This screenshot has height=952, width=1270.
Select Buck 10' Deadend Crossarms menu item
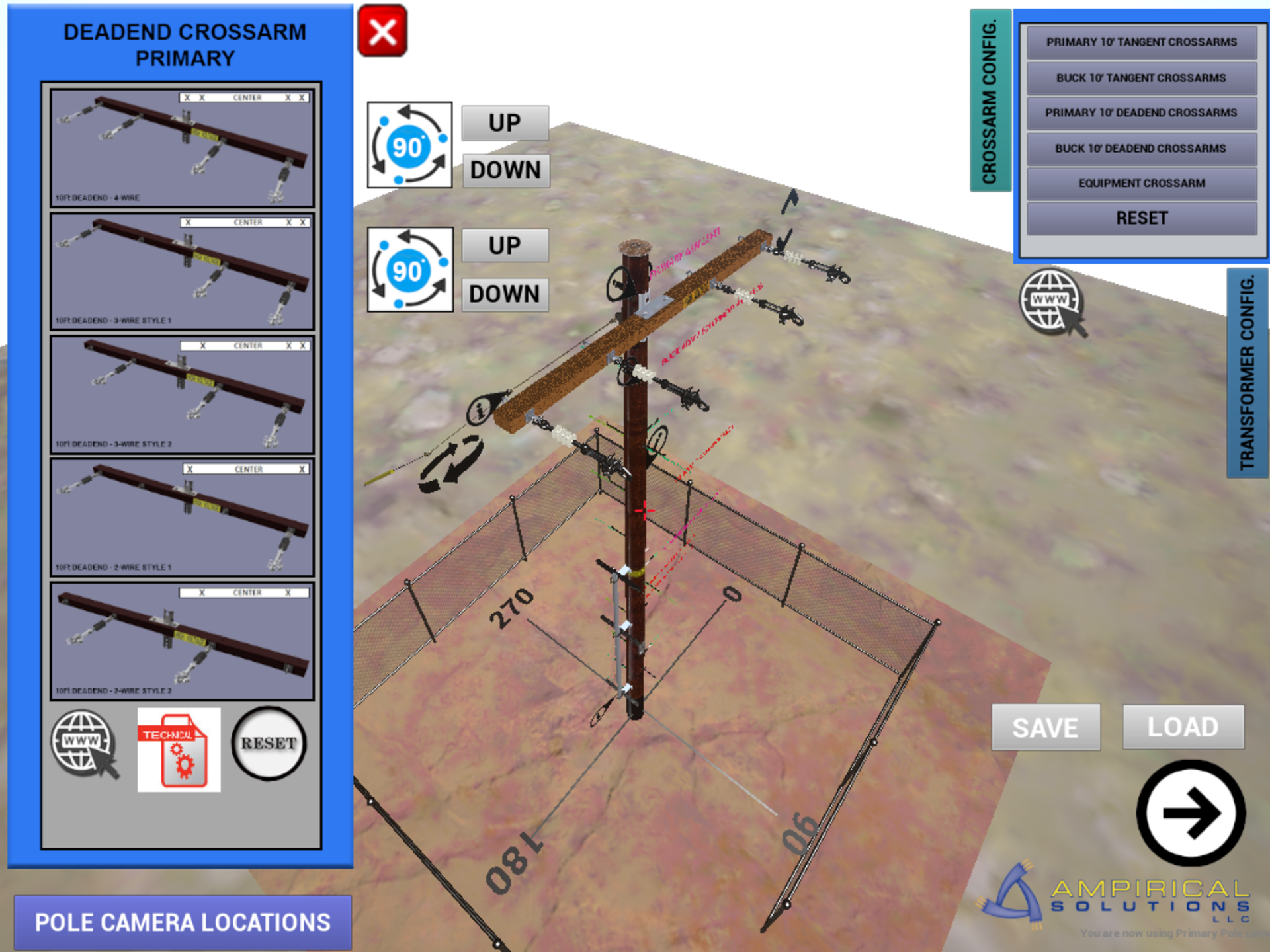coord(1141,149)
